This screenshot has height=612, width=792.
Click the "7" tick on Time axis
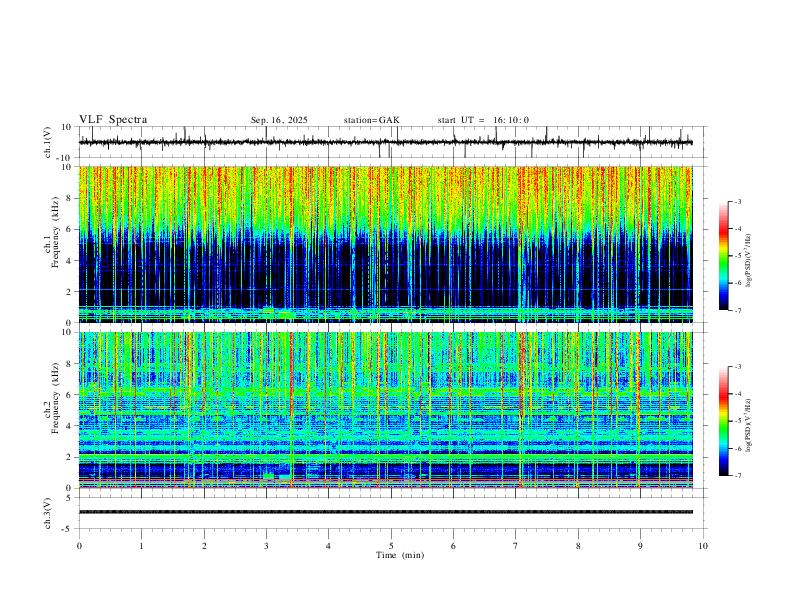(516, 546)
